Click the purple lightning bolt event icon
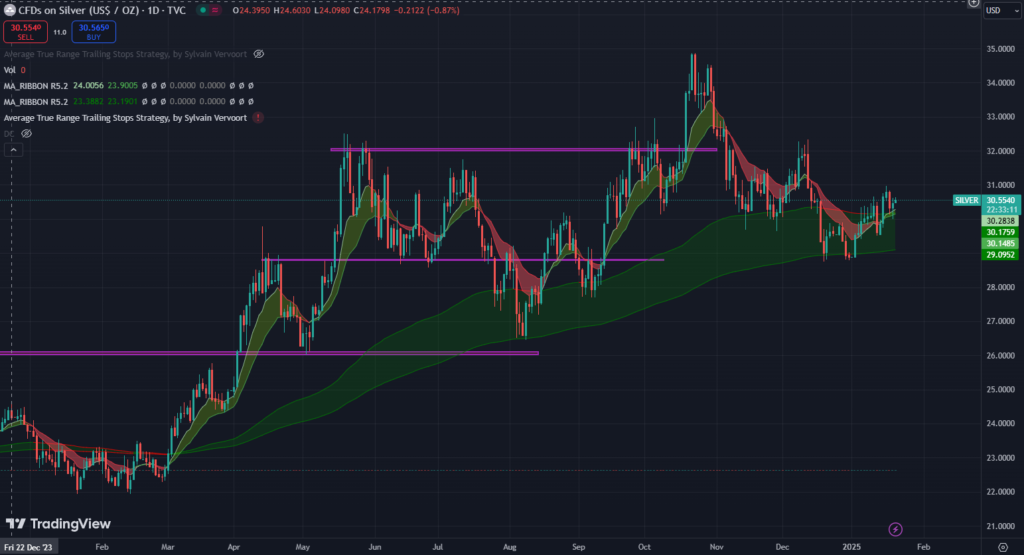 [x=897, y=528]
